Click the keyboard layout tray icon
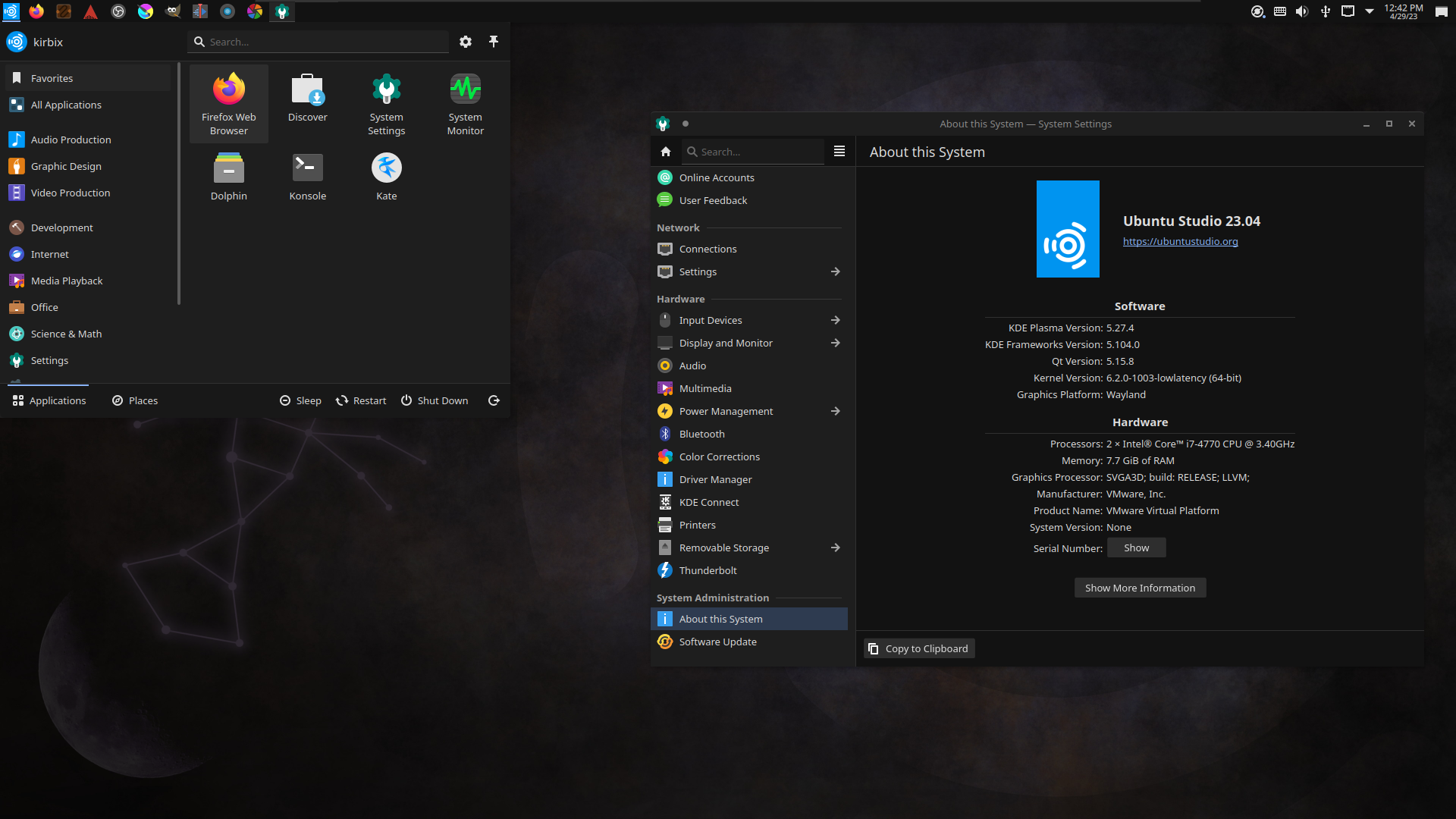 (1280, 11)
